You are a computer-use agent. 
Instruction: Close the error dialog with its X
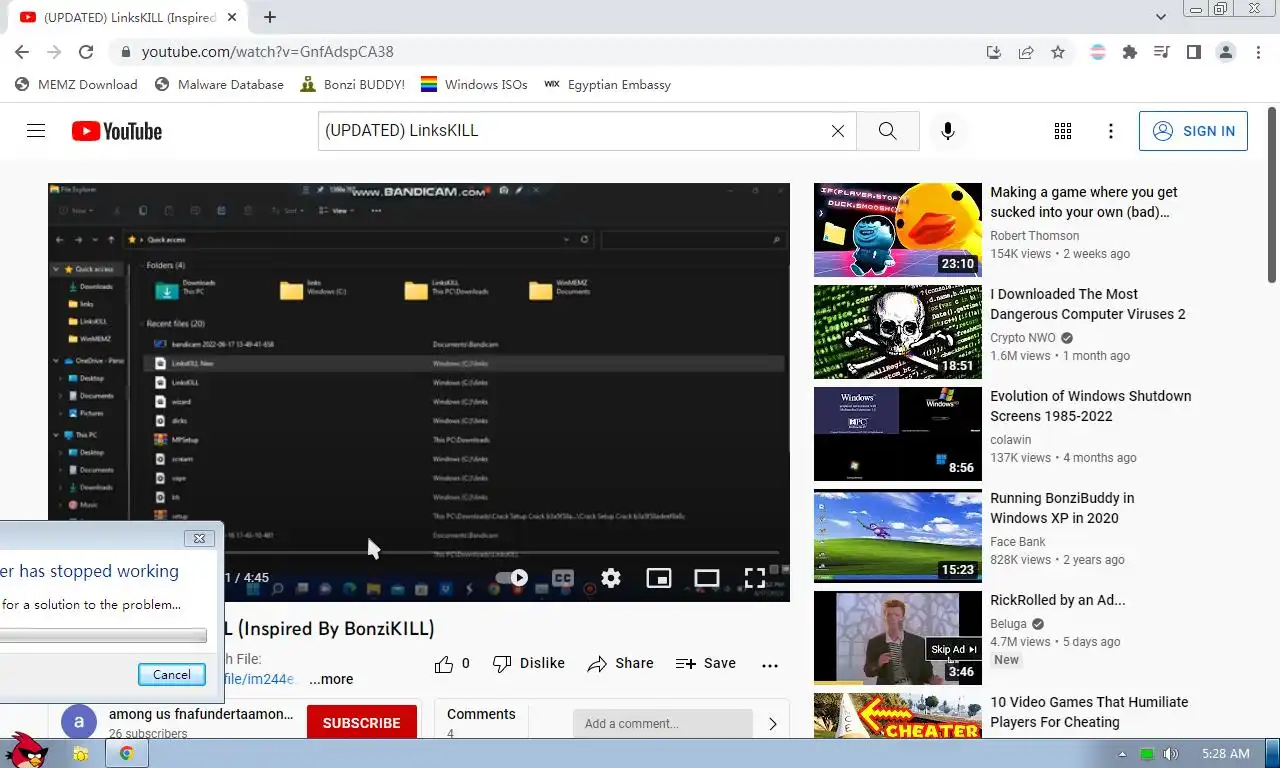199,538
